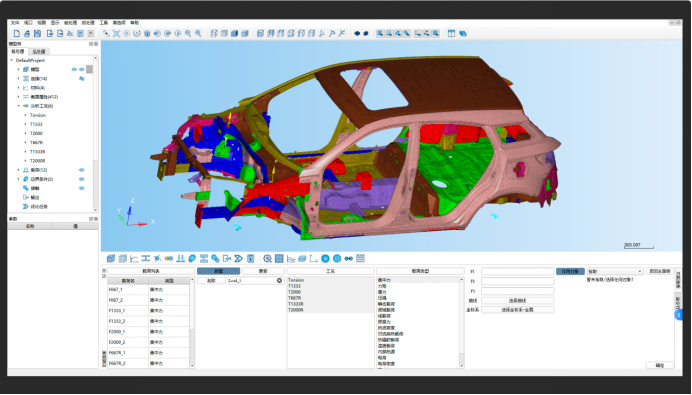Open the 显示 menu
Screen dimensions: 692x395
click(x=55, y=23)
